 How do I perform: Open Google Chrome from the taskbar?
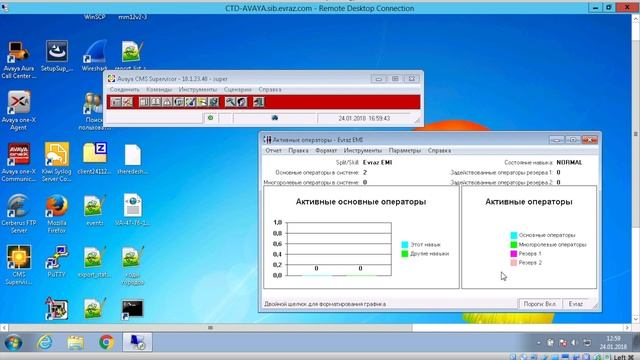pos(107,342)
